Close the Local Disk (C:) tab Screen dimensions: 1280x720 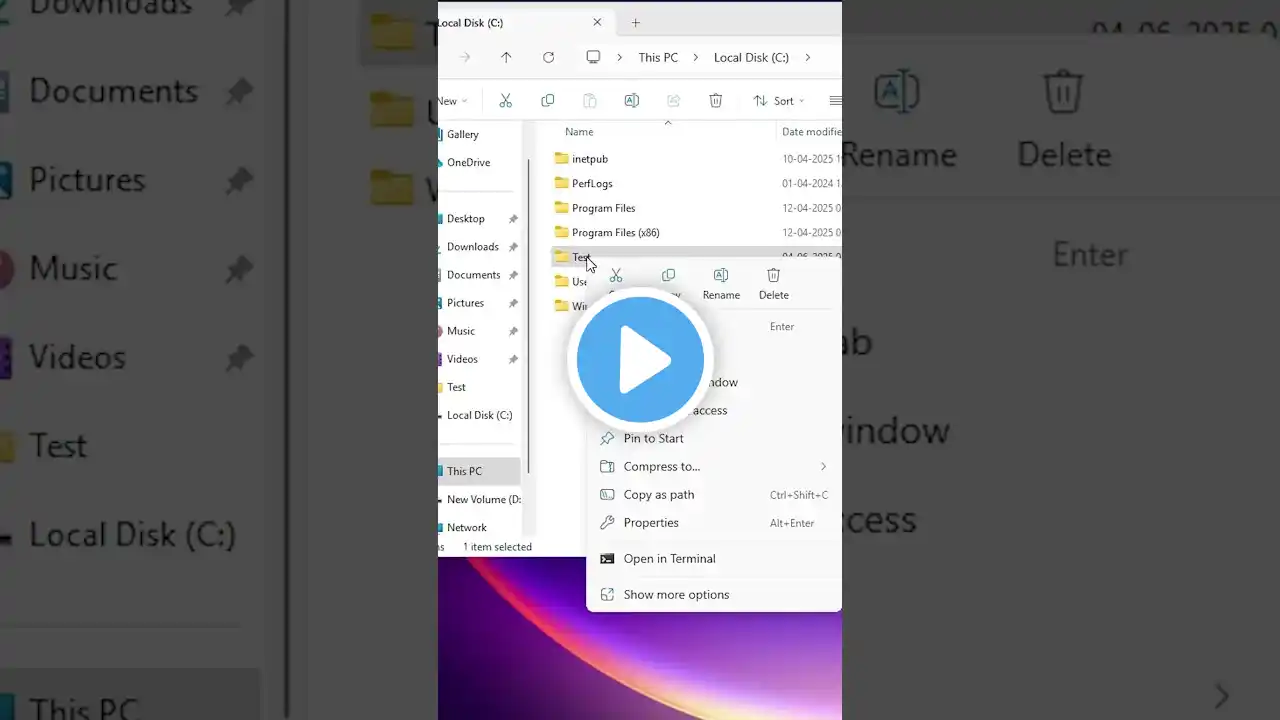597,22
